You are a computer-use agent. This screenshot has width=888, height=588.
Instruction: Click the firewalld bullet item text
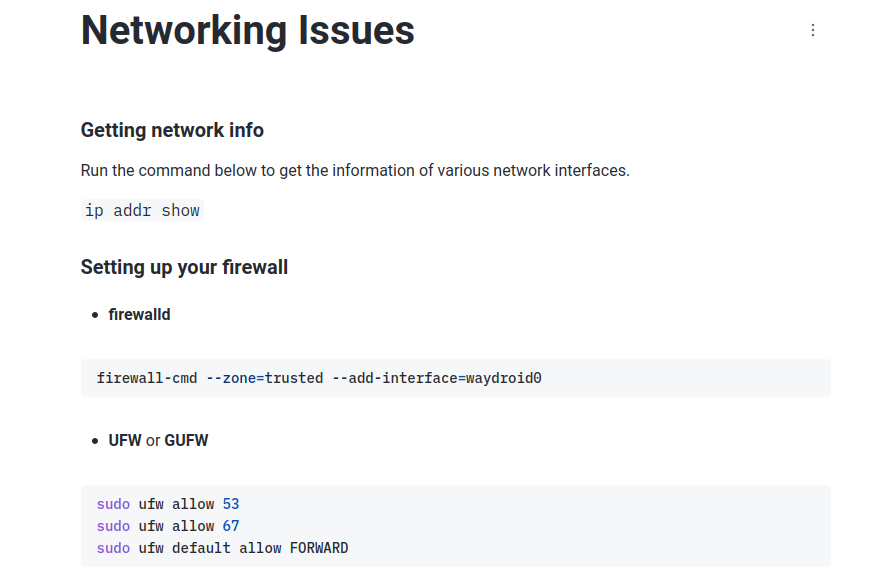pyautogui.click(x=139, y=314)
